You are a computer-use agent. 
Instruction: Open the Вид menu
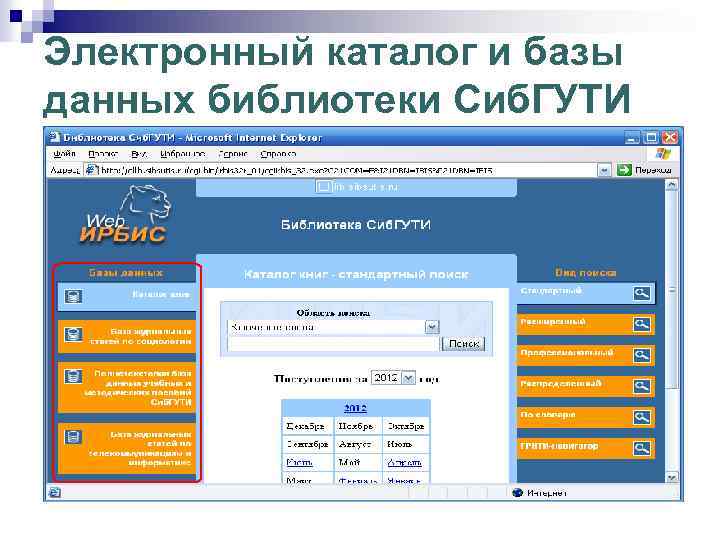tap(139, 154)
